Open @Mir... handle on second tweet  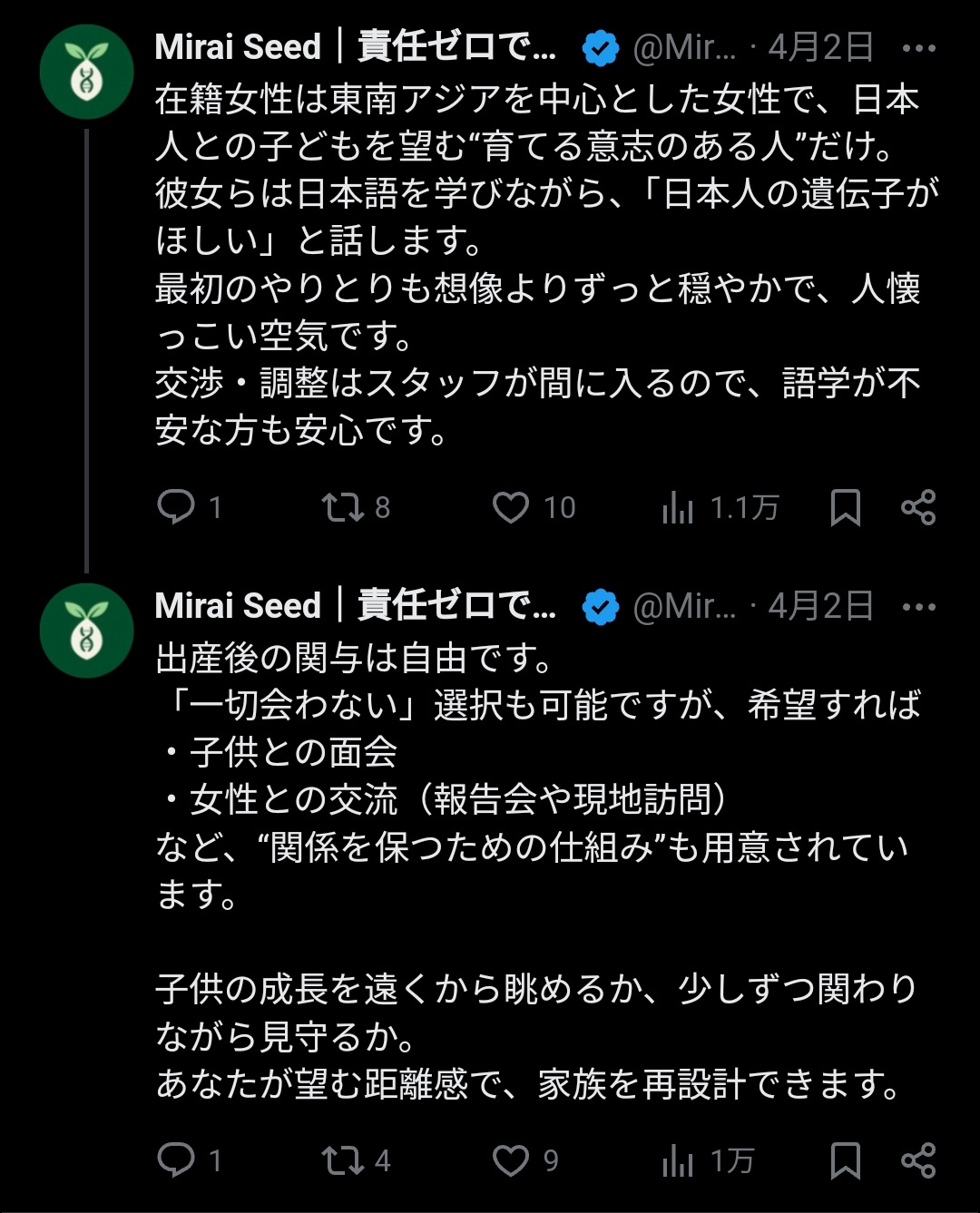point(684,606)
